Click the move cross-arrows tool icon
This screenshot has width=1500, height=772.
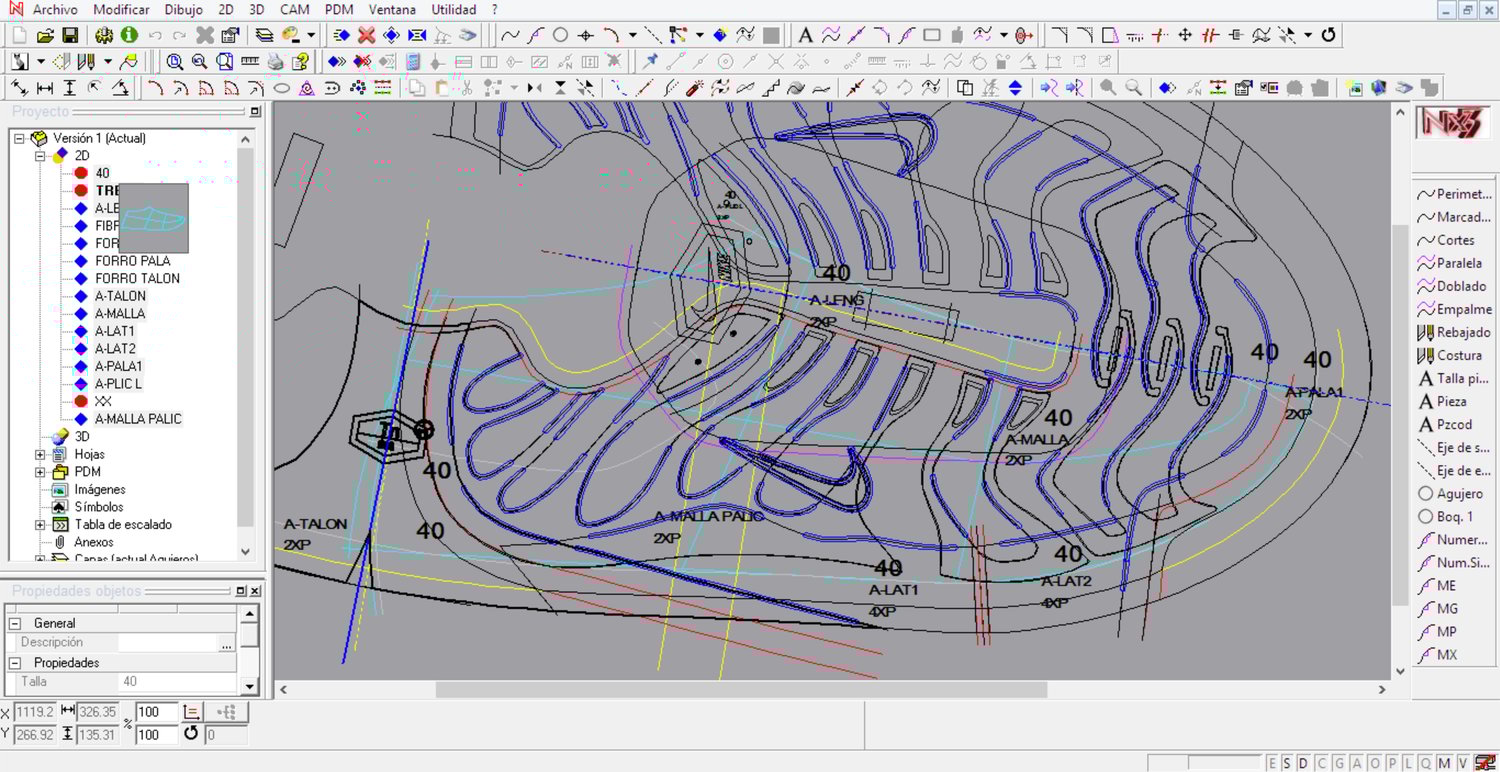[x=1185, y=35]
